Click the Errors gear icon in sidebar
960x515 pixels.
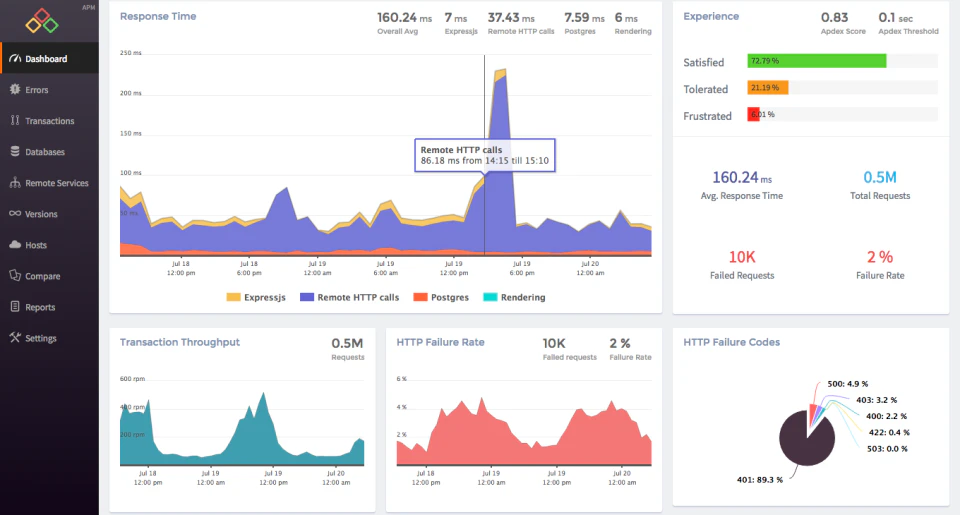point(14,90)
